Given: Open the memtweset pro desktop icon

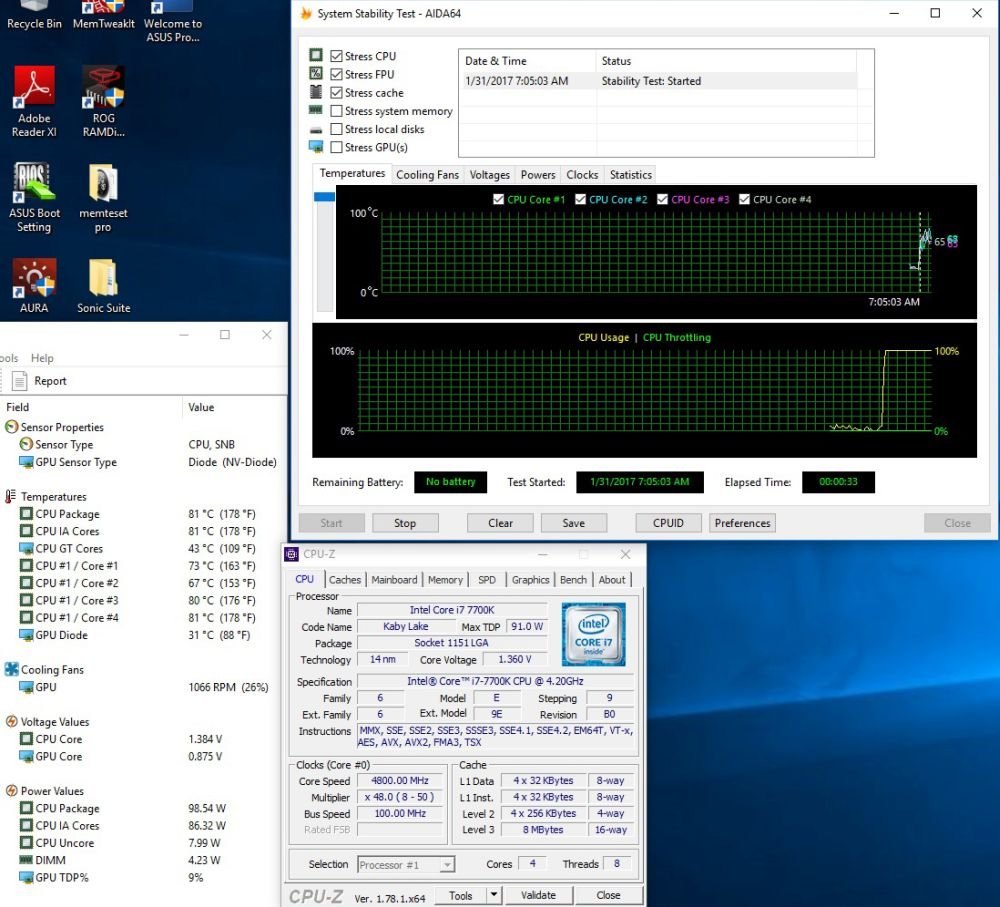Looking at the screenshot, I should point(103,198).
